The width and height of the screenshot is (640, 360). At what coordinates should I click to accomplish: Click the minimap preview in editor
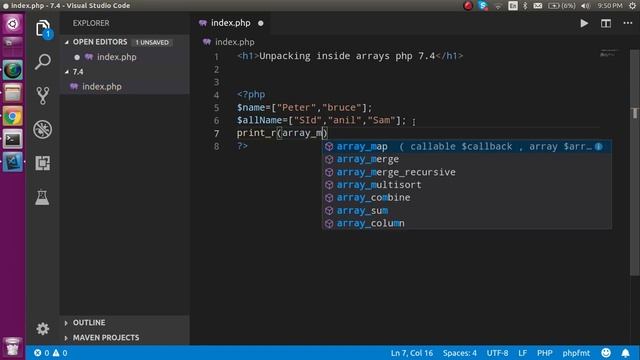609,53
